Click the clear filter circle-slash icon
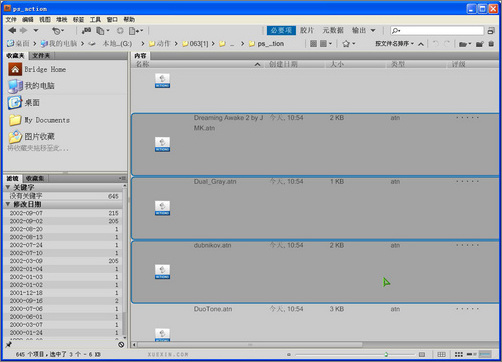The image size is (502, 362). click(x=121, y=344)
